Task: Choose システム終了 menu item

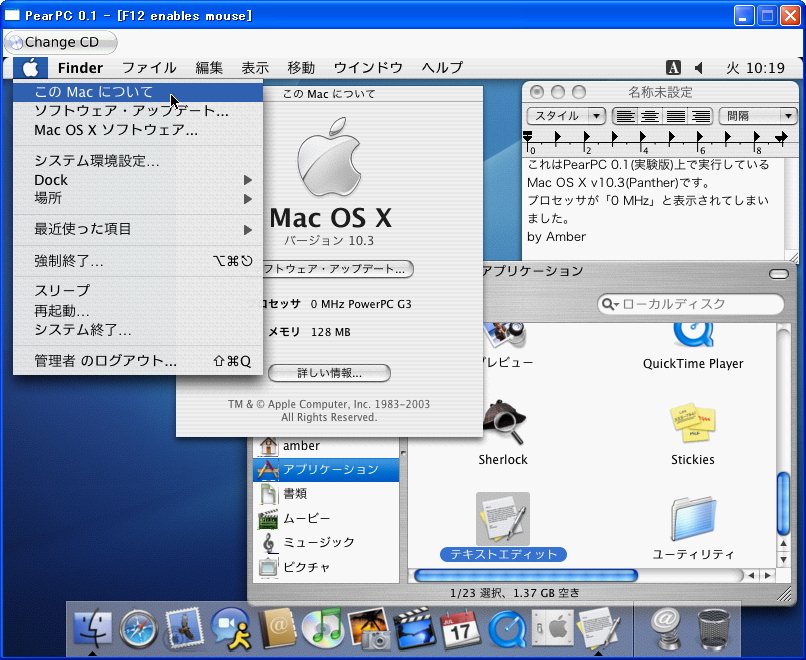Action: pos(138,329)
